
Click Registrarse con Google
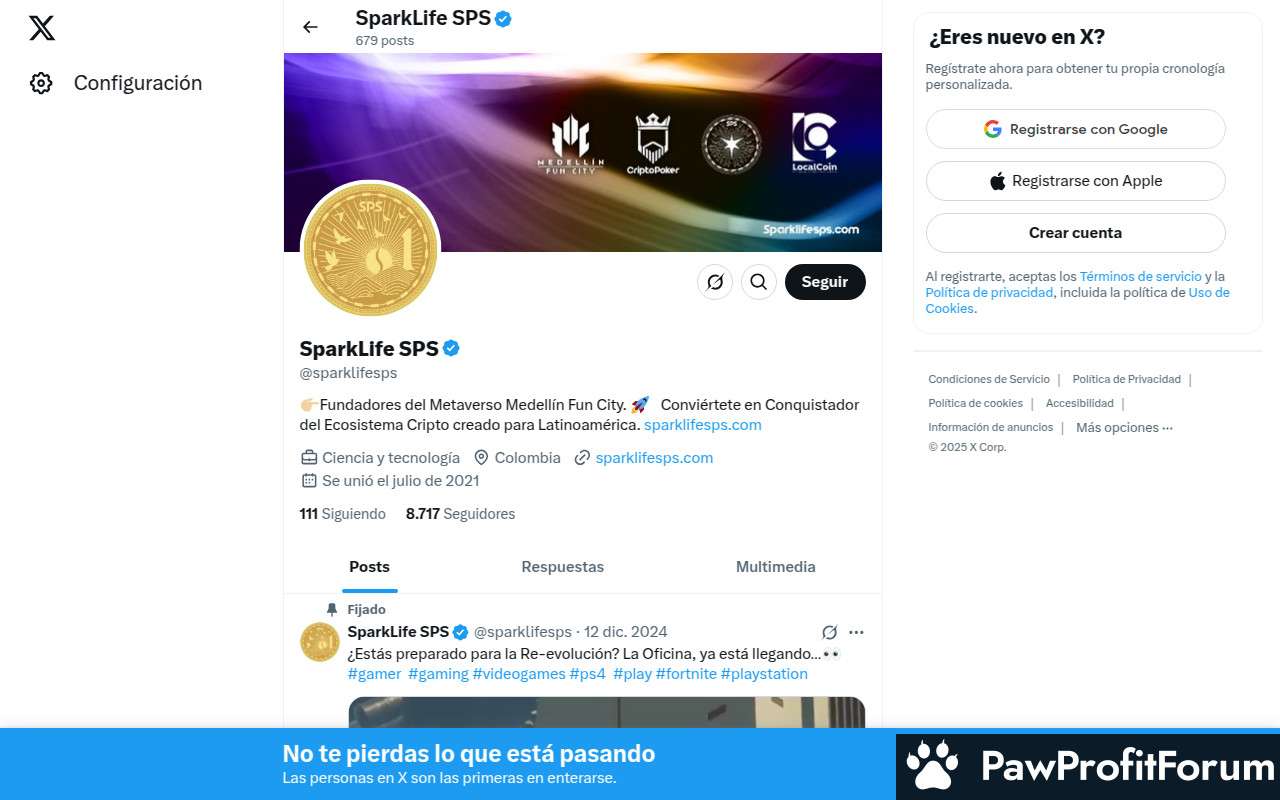click(x=1076, y=129)
